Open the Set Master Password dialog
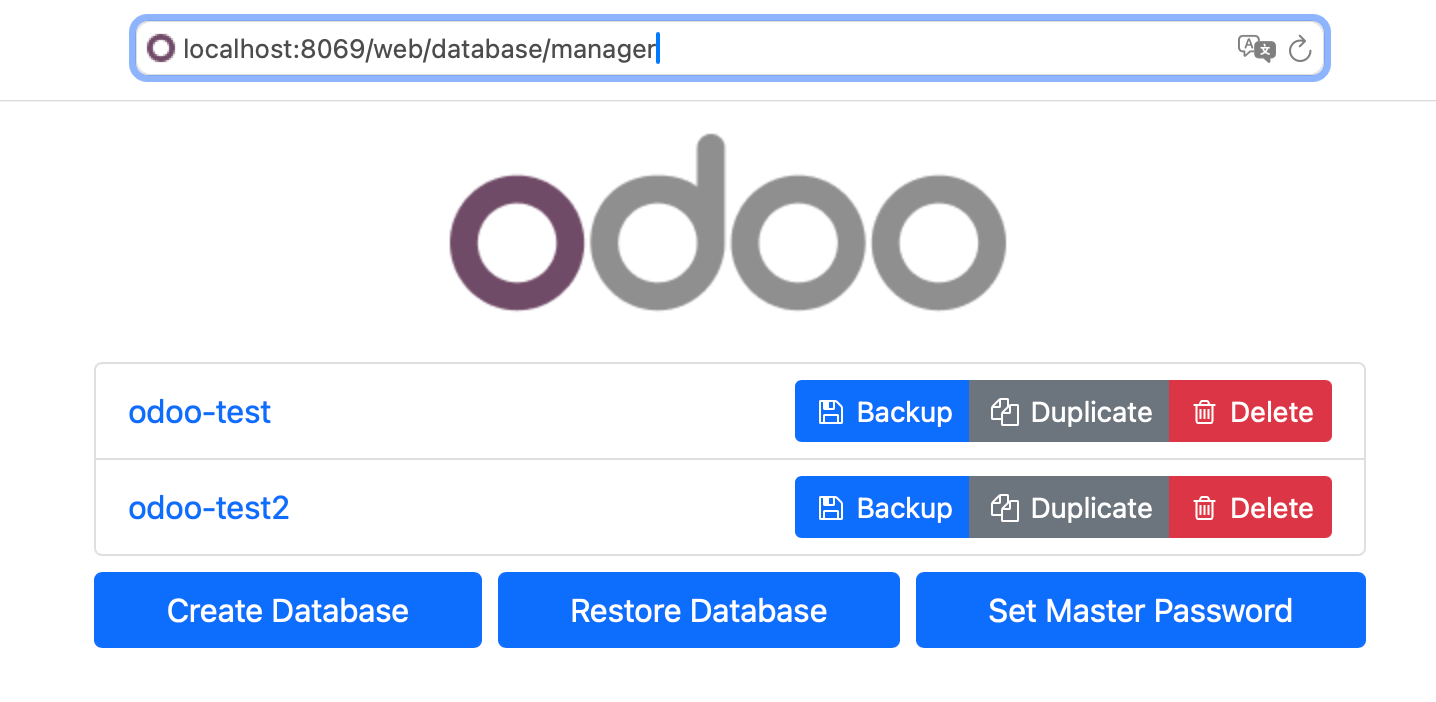 click(1140, 610)
